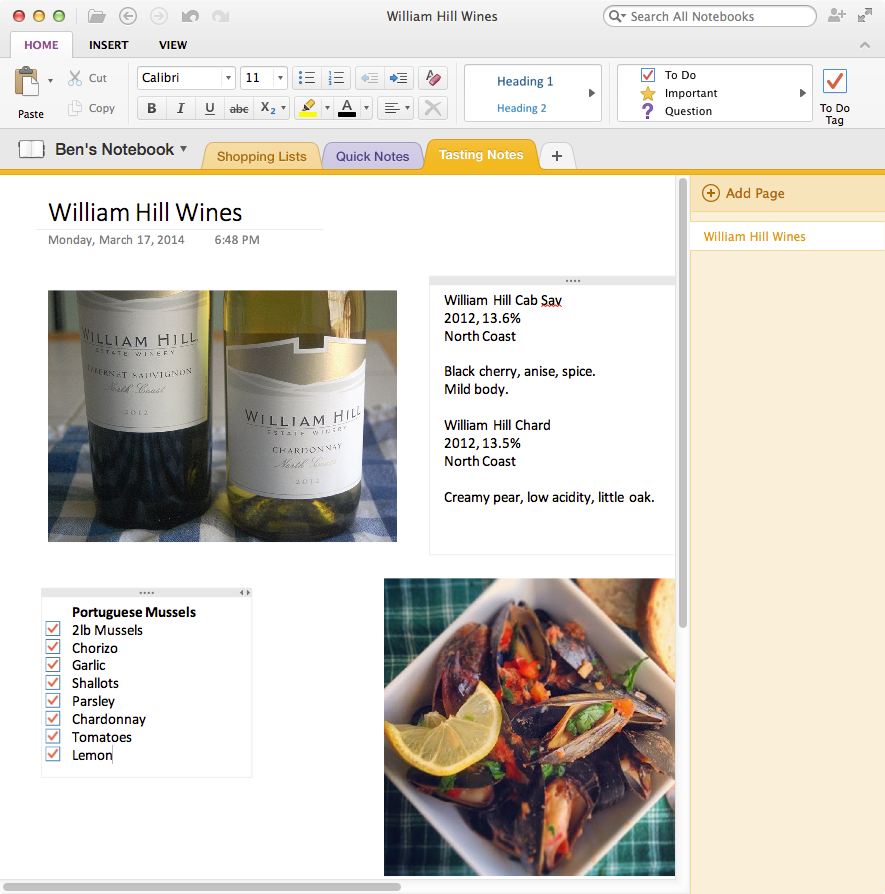This screenshot has width=885, height=894.
Task: Increase indent of selected text
Action: coord(399,78)
